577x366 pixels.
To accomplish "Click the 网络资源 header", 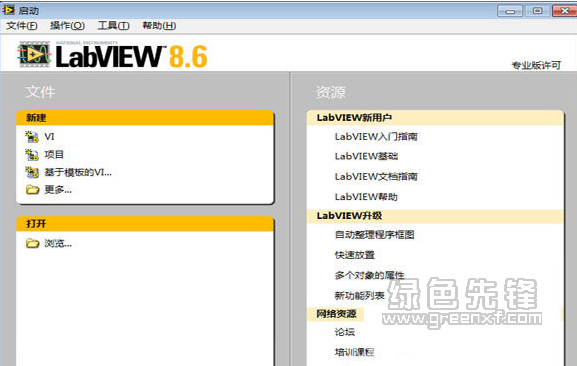I will pyautogui.click(x=336, y=314).
